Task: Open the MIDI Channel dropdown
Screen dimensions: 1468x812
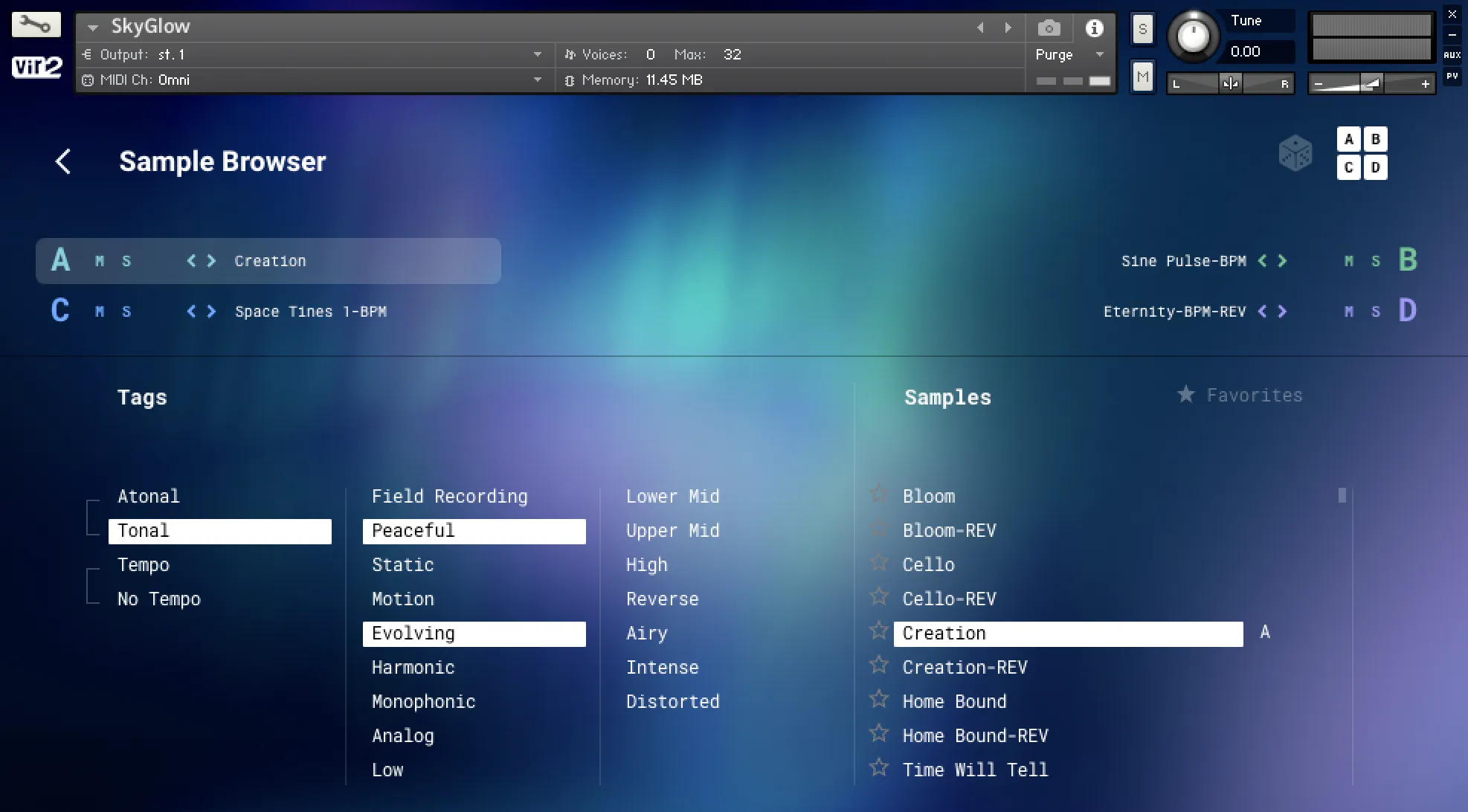Action: [538, 80]
